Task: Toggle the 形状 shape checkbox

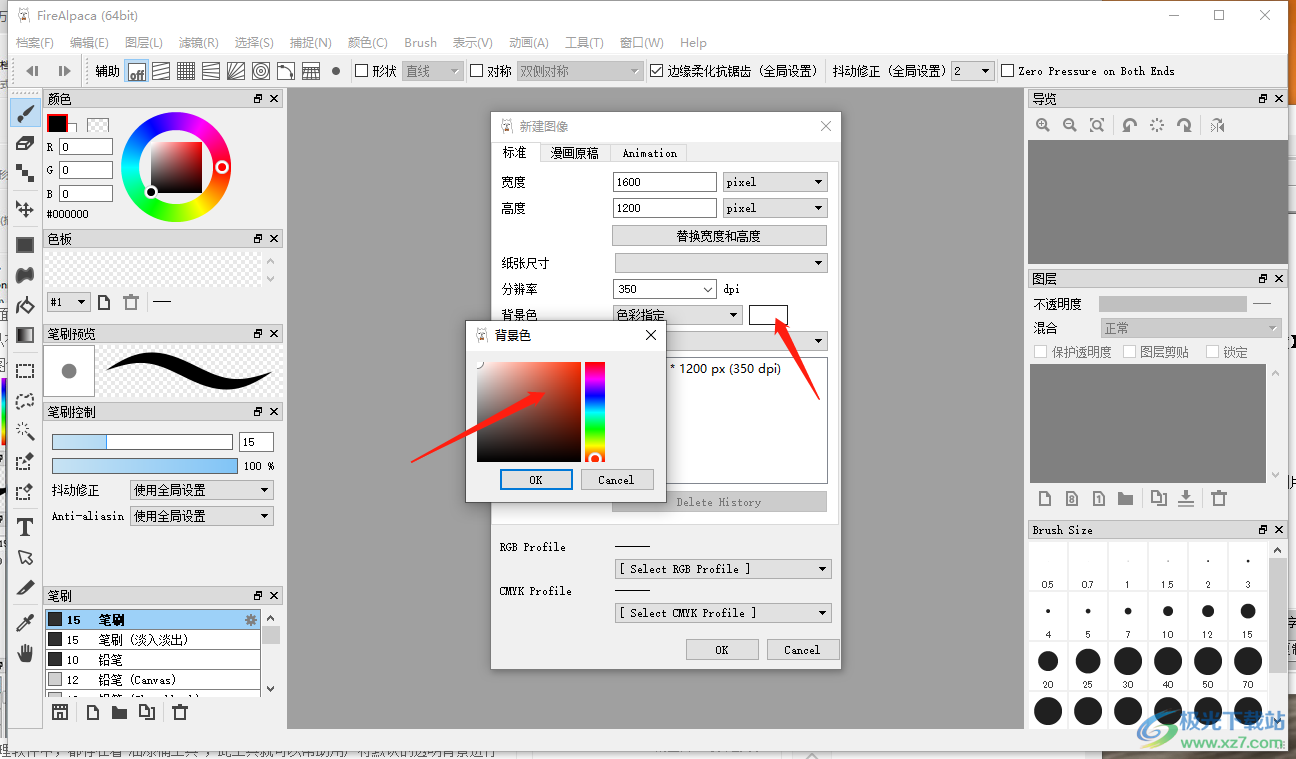Action: (362, 71)
